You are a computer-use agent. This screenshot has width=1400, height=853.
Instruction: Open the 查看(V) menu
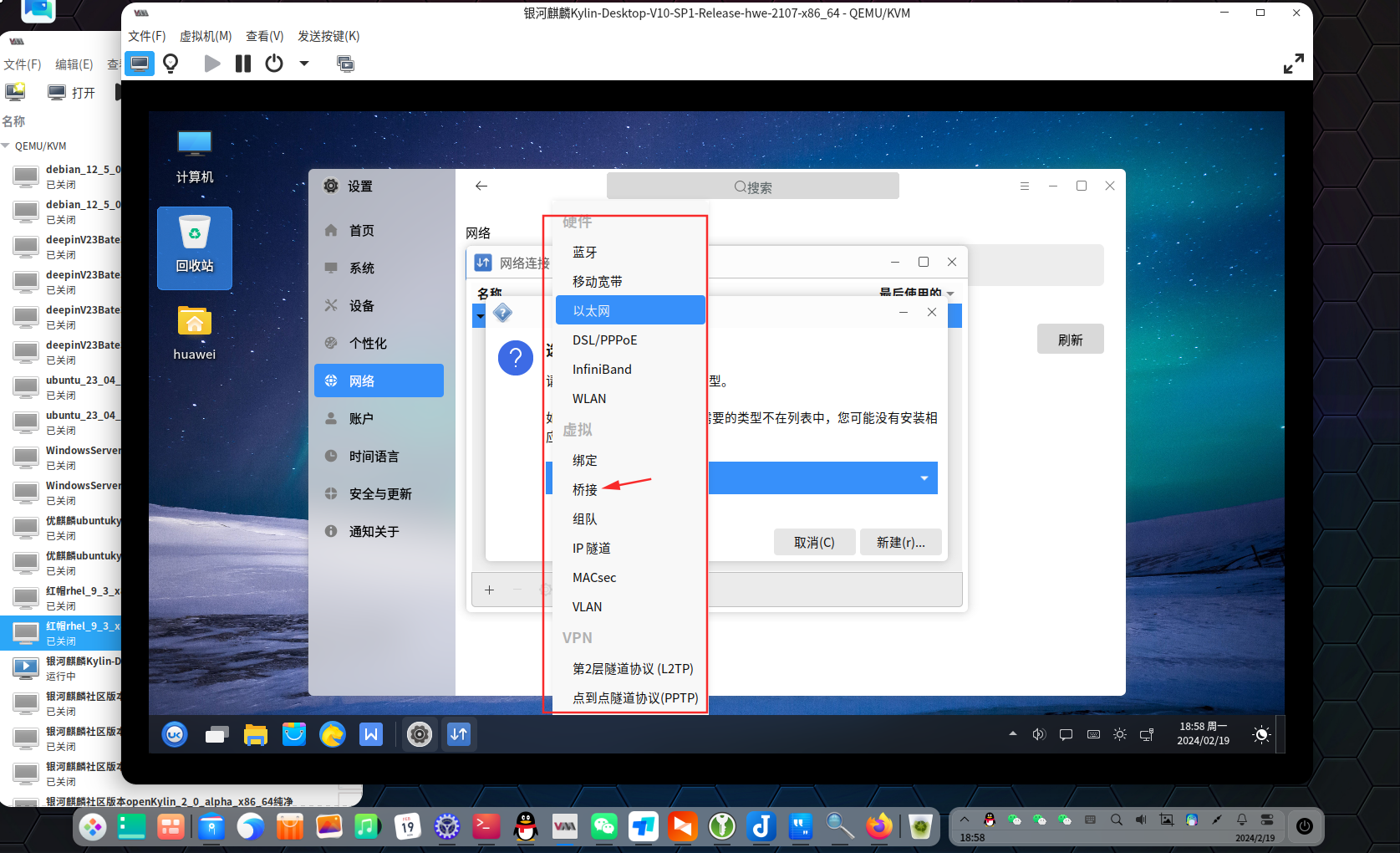click(264, 36)
